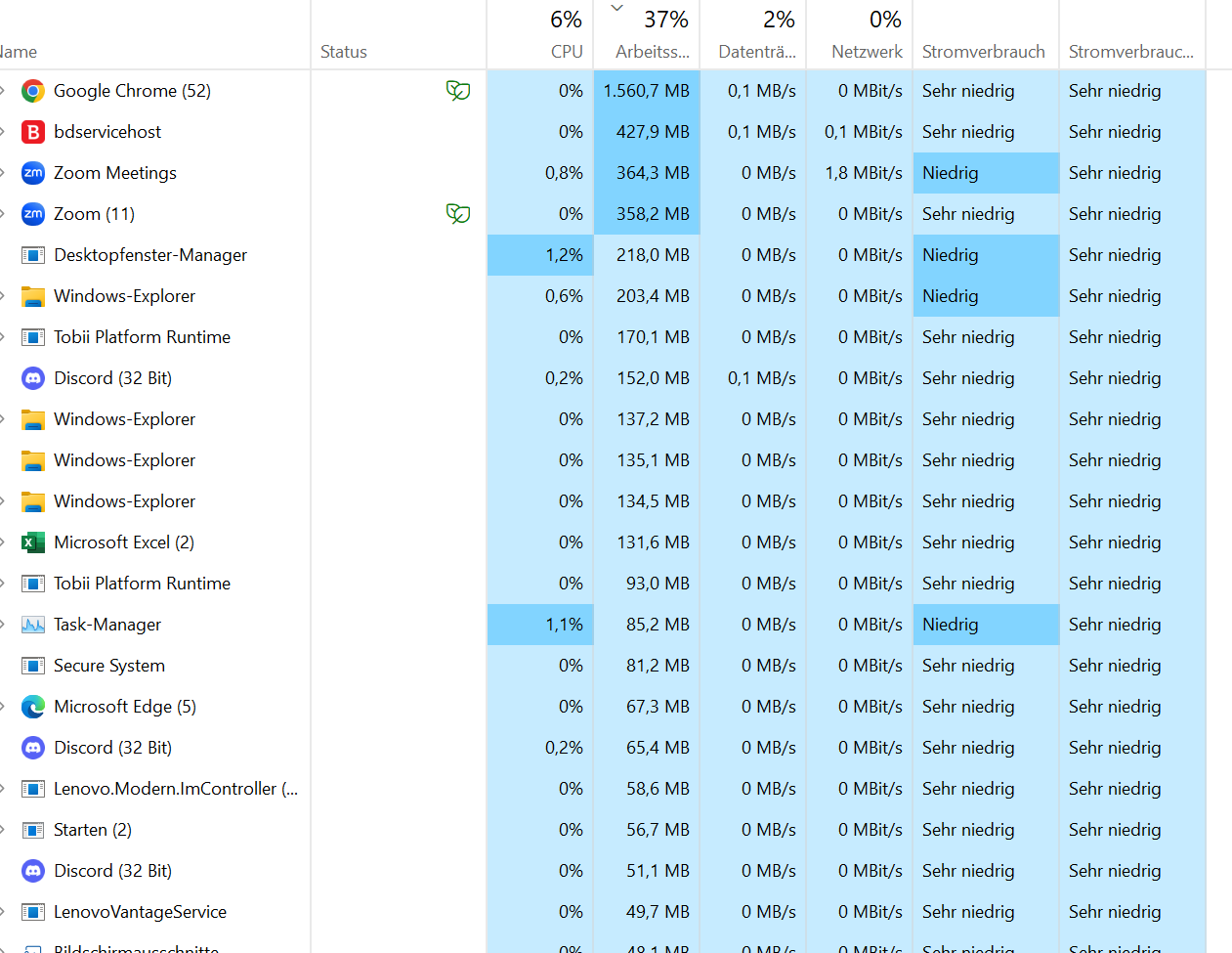Click the efficiency mode leaf icon for Google Chrome
Screen dimensions: 1232x953
tap(458, 91)
